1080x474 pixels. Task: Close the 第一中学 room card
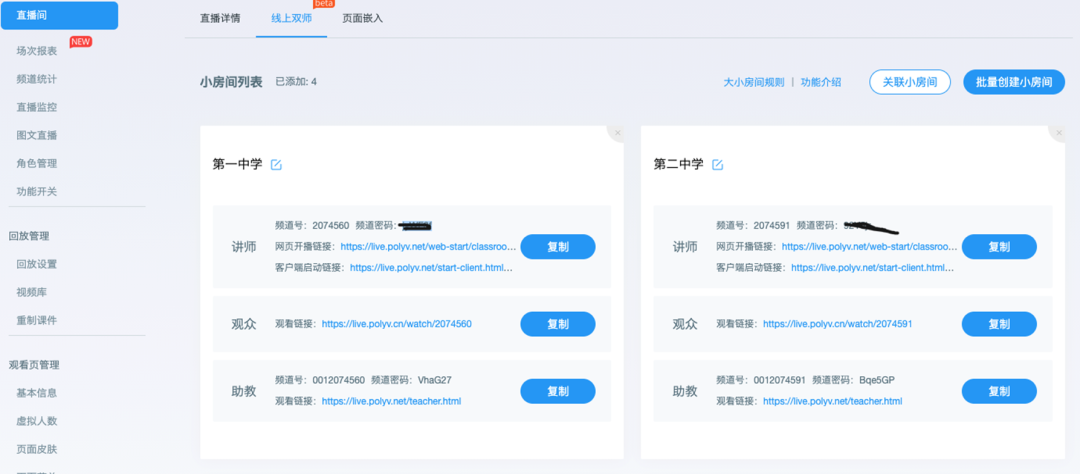(x=617, y=133)
